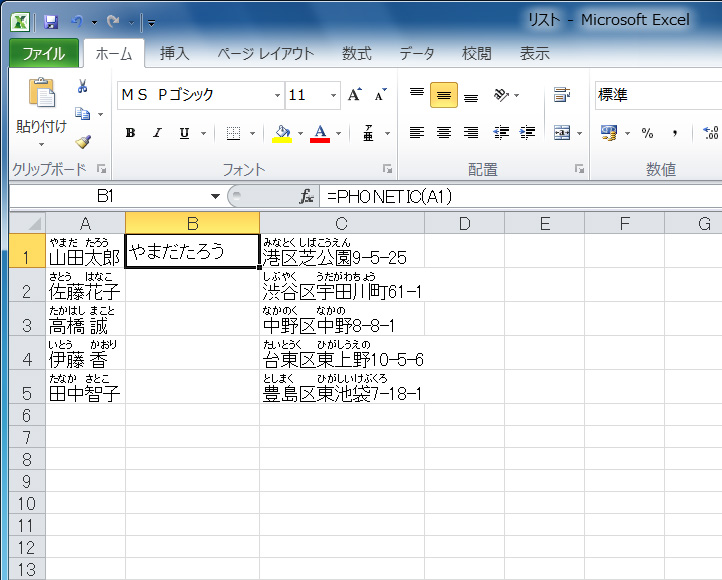Switch to the 挿入 tab
Viewport: 722px width, 580px height.
pos(175,54)
